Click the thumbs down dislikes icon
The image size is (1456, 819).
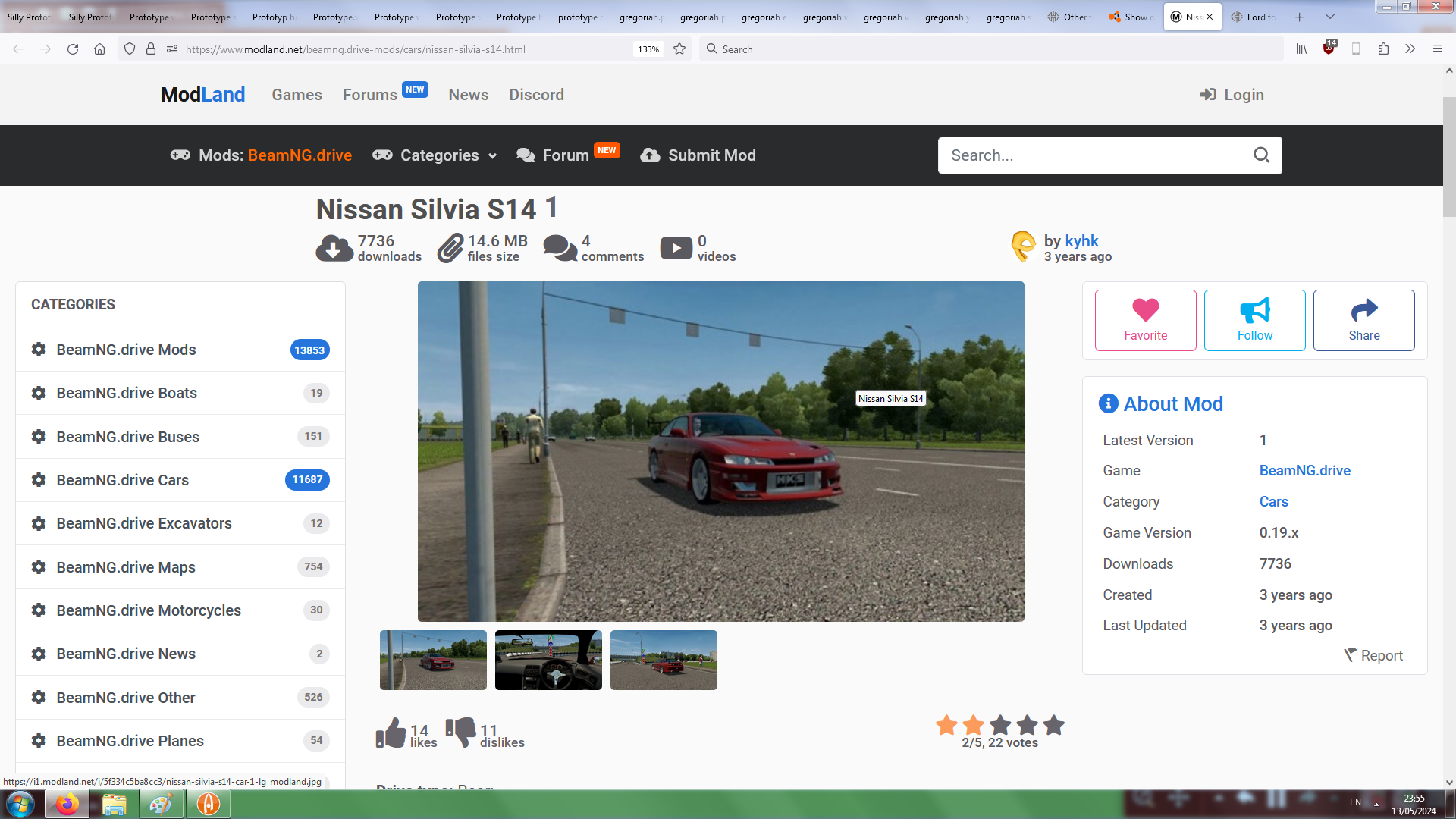click(x=460, y=732)
